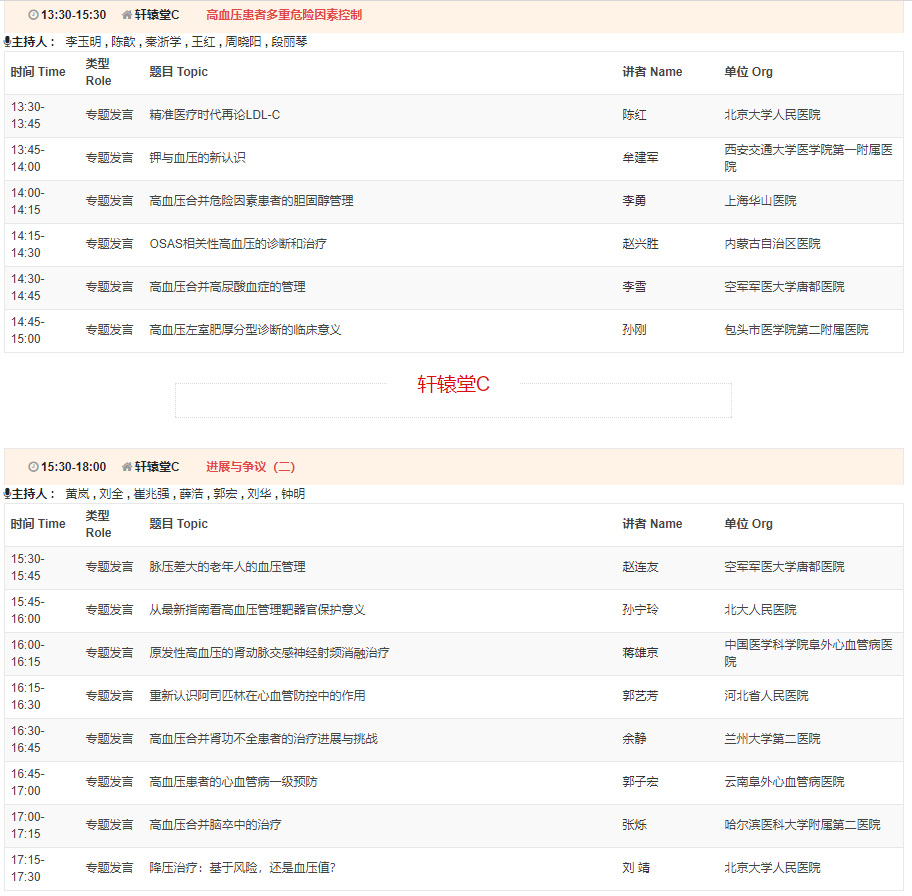The height and width of the screenshot is (896, 912).
Task: Click speaker name 李雪
Action: 634,287
